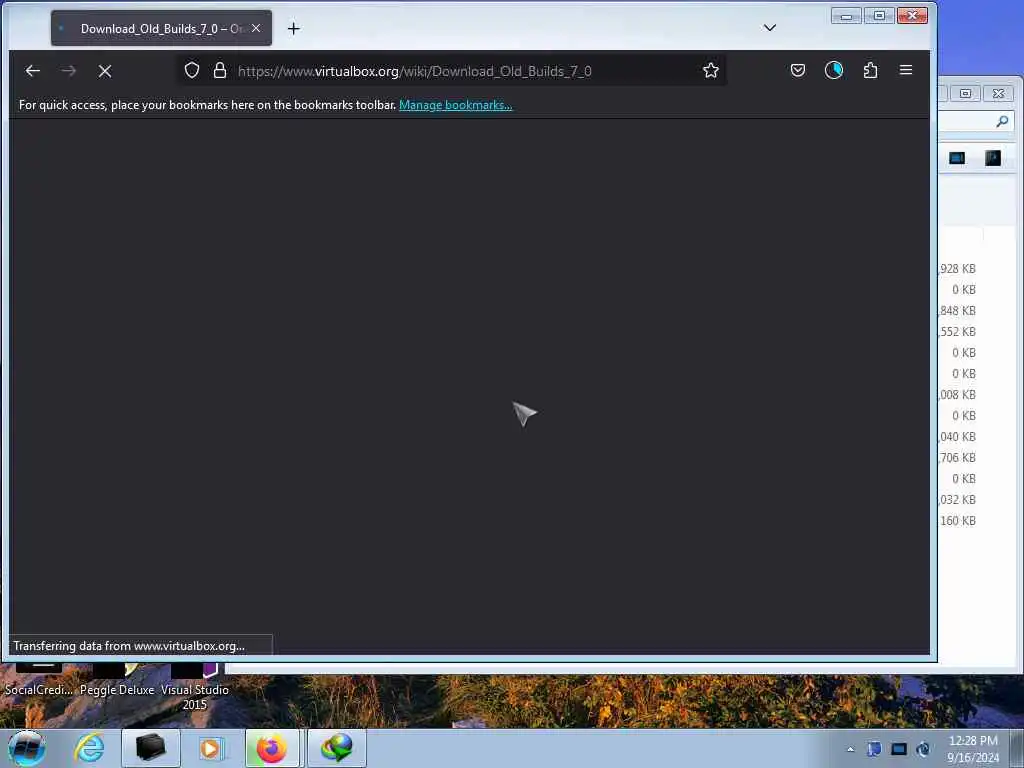Screen dimensions: 1024x768
Task: Select the Visual Studio 2015 desktop shortcut
Action: [195, 688]
